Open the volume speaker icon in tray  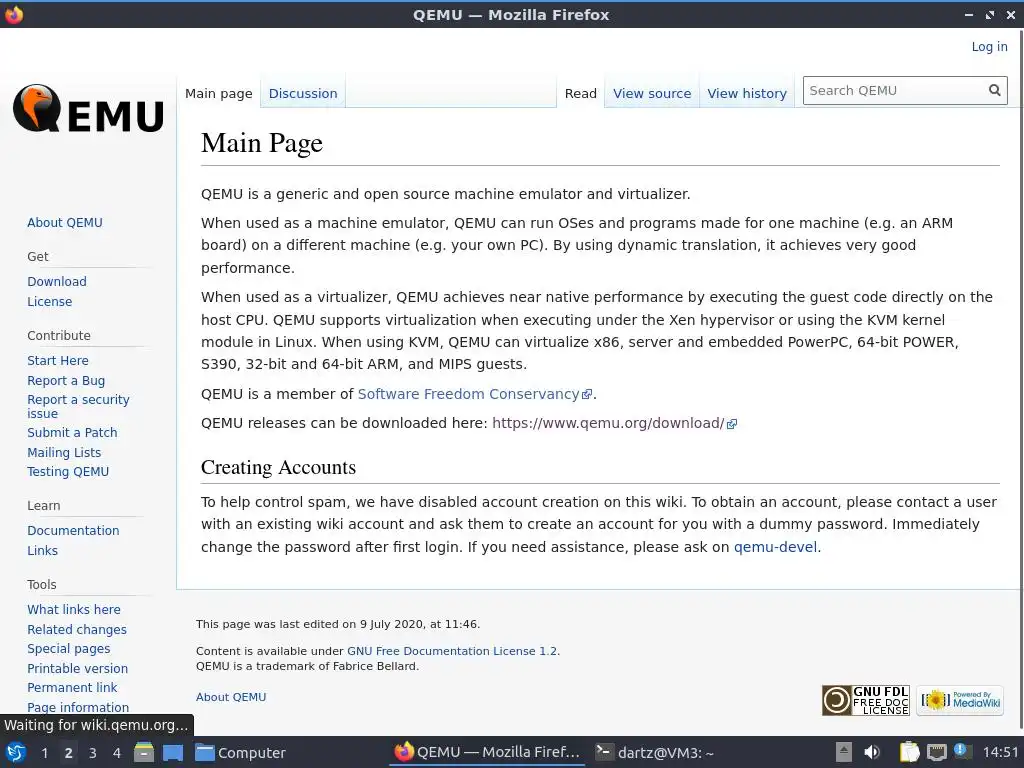pos(872,752)
